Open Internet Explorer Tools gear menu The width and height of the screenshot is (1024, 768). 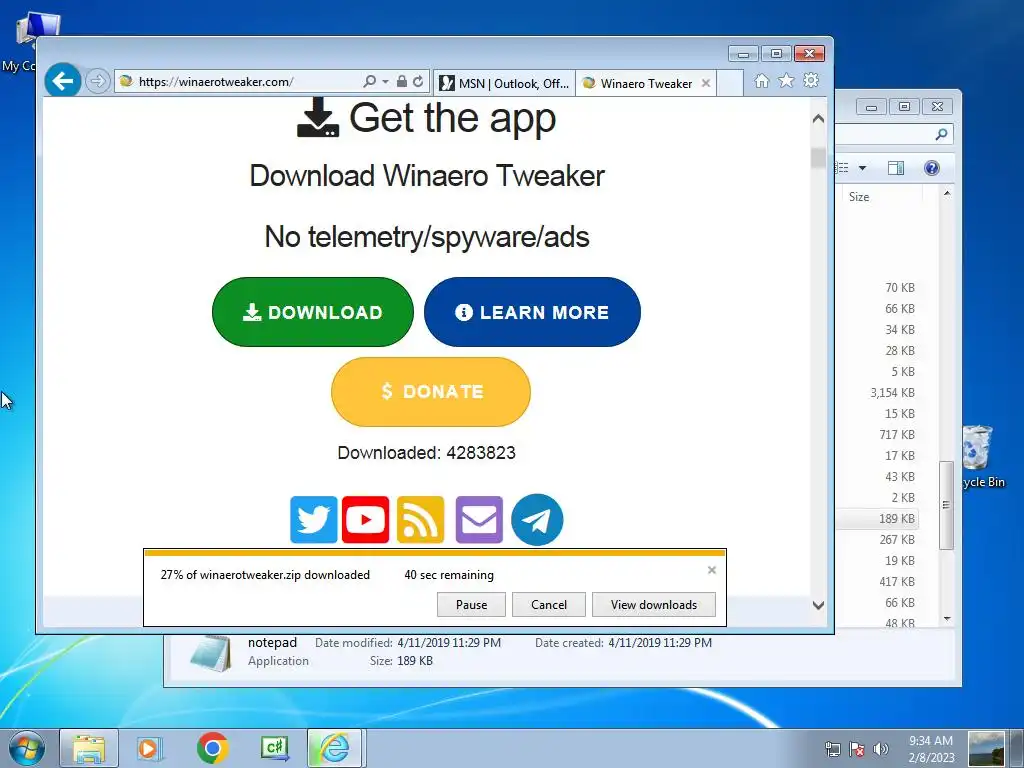pos(811,80)
